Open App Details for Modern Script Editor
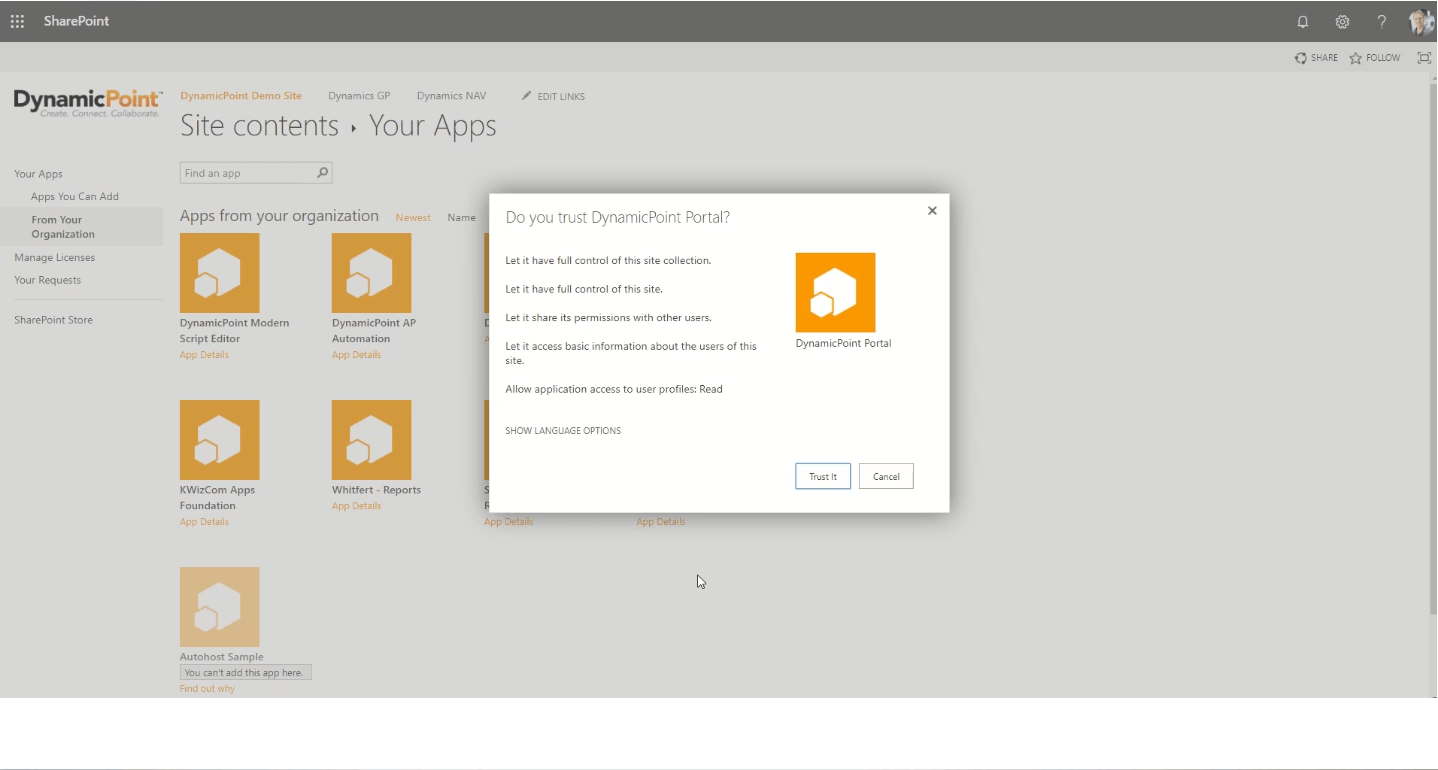 pyautogui.click(x=204, y=355)
